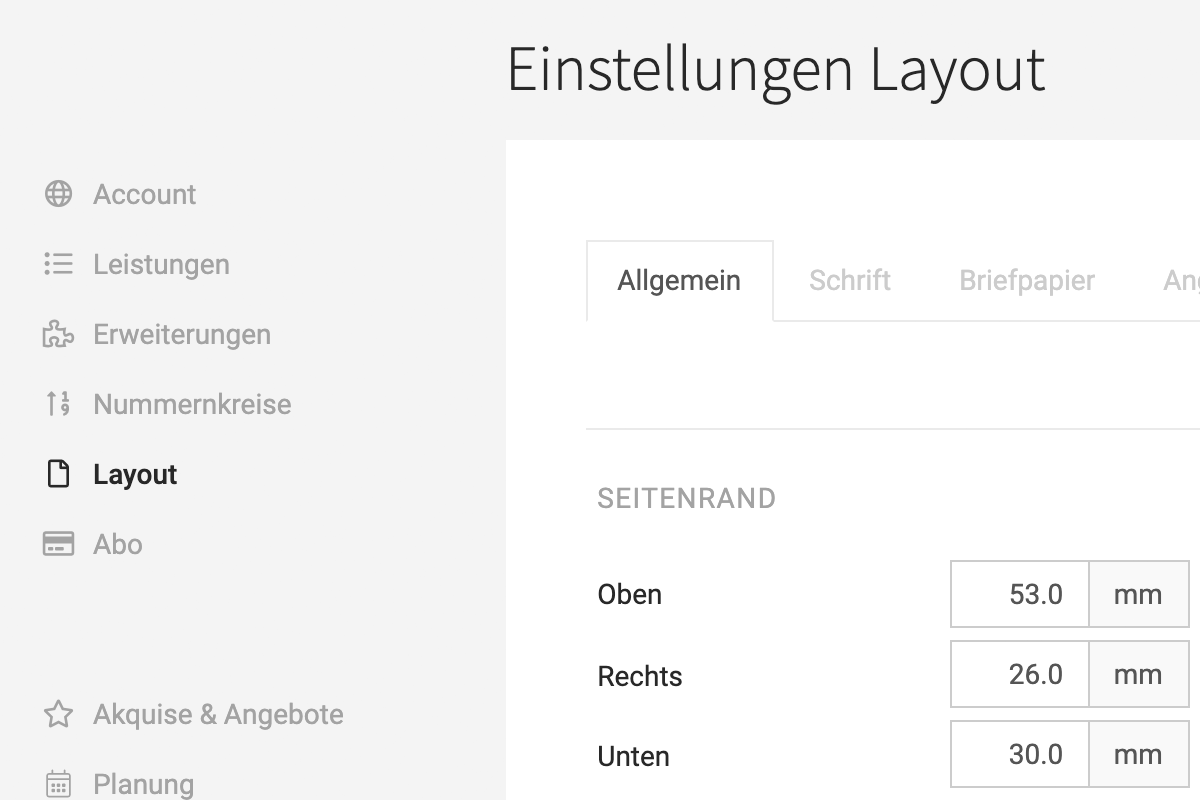Open the Abo subscription page
Viewport: 1200px width, 800px height.
click(118, 544)
